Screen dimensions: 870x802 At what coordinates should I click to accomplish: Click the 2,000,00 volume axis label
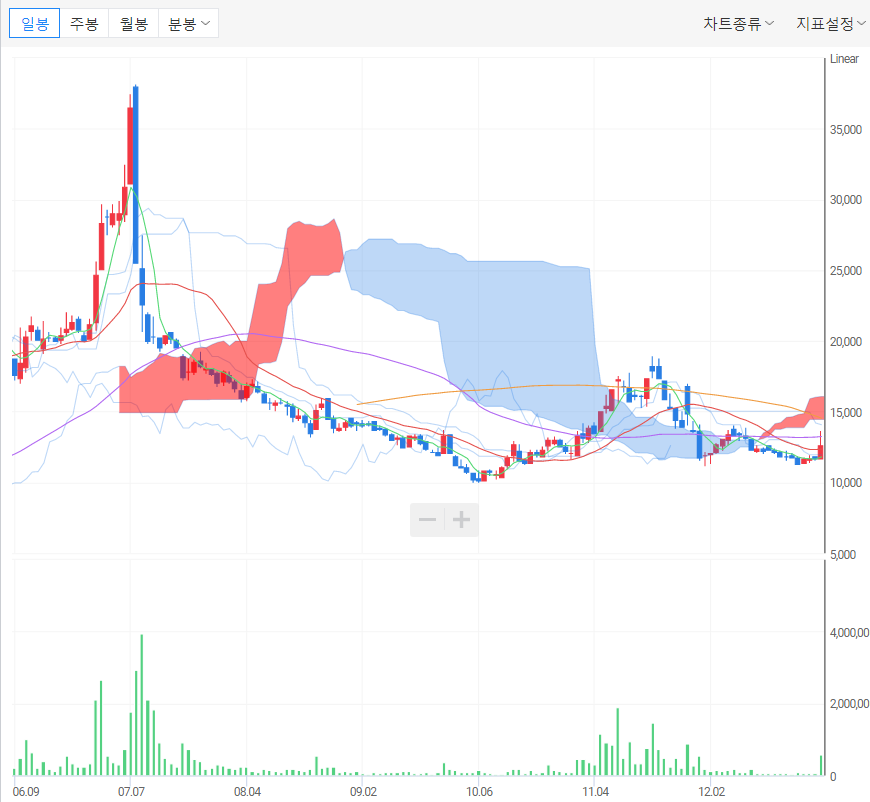[x=849, y=704]
